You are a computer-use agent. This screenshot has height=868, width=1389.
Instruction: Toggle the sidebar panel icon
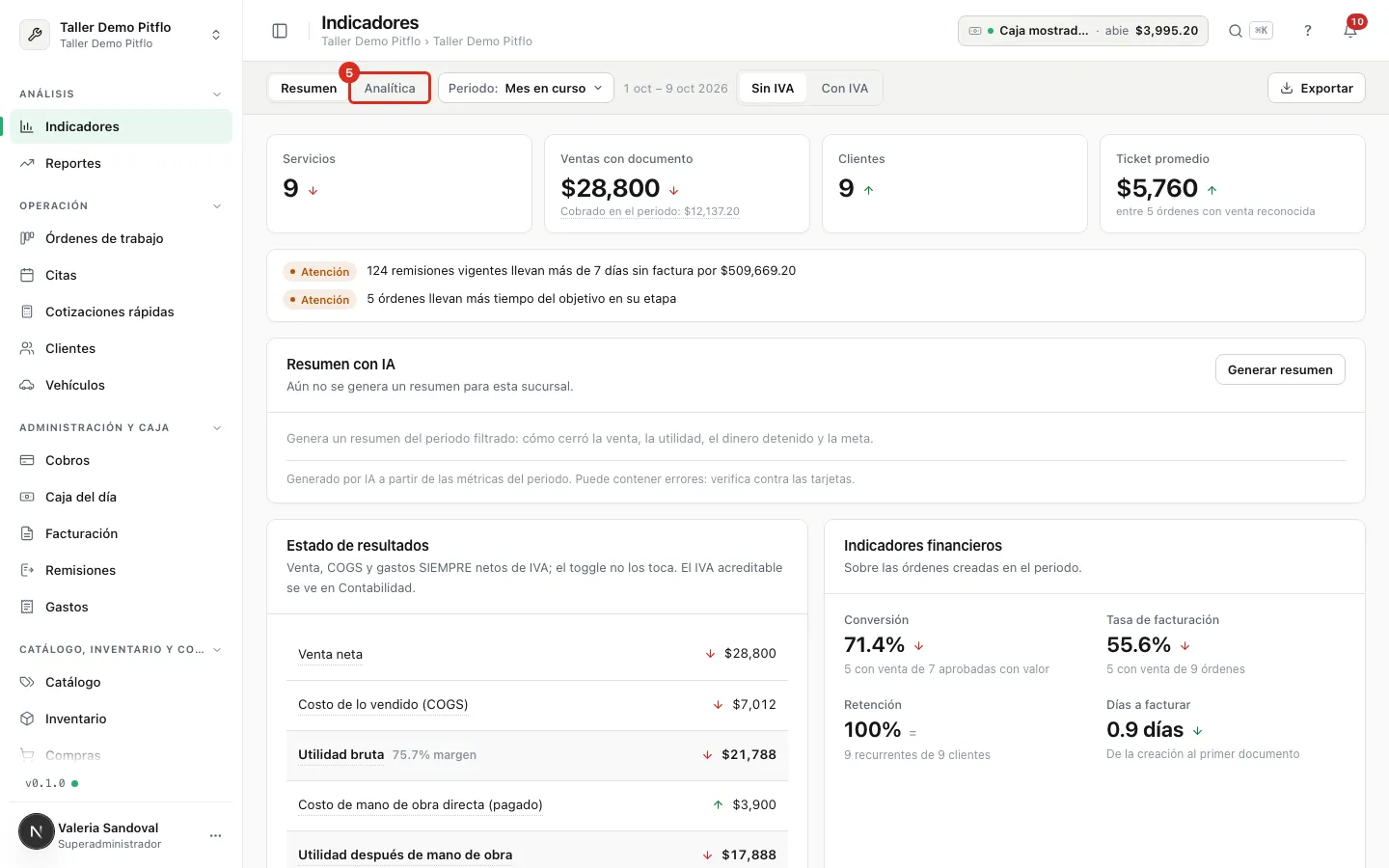tap(280, 31)
